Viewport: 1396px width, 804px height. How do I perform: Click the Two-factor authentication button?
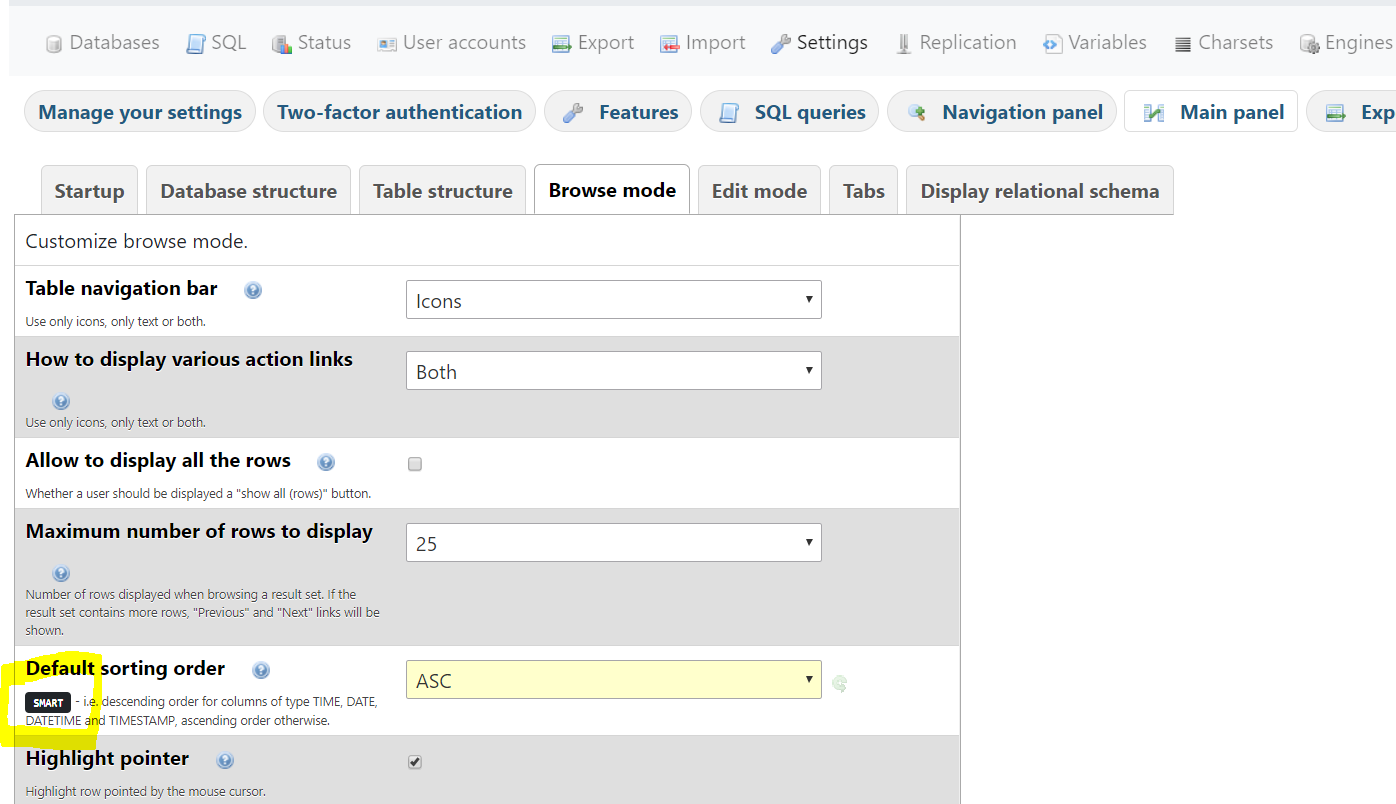399,111
